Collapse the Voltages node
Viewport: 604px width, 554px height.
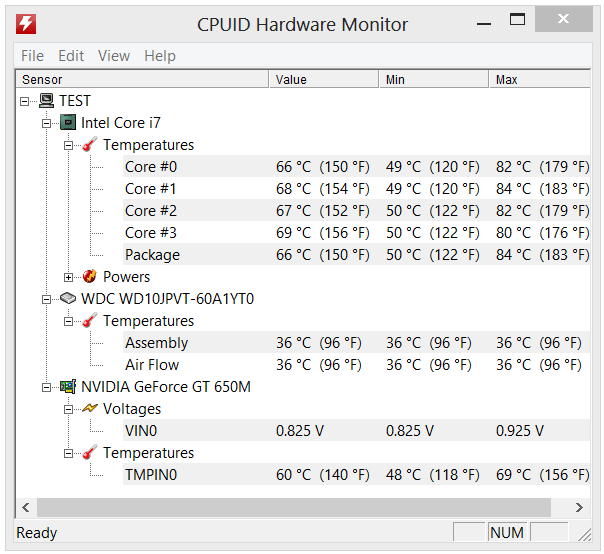tap(68, 410)
